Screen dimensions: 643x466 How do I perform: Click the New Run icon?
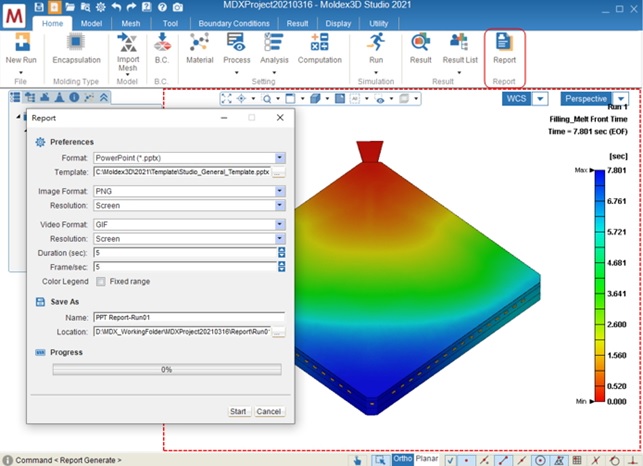point(21,45)
